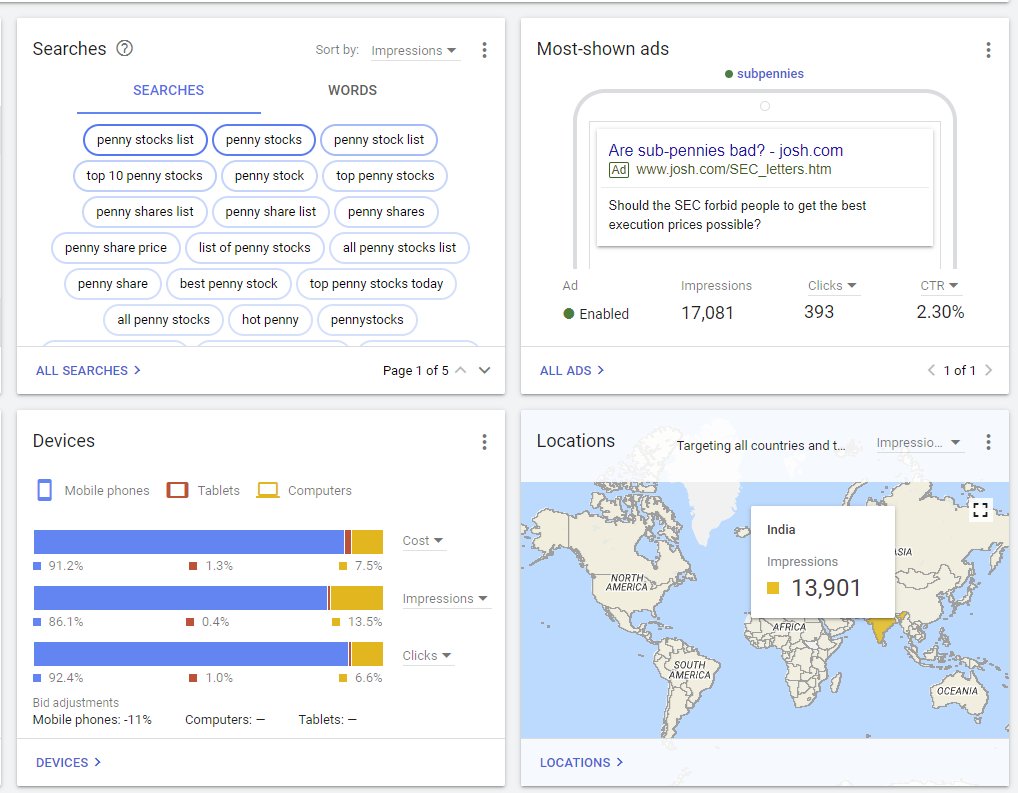Image resolution: width=1018 pixels, height=793 pixels.
Task: Go to previous page of searches
Action: click(460, 371)
